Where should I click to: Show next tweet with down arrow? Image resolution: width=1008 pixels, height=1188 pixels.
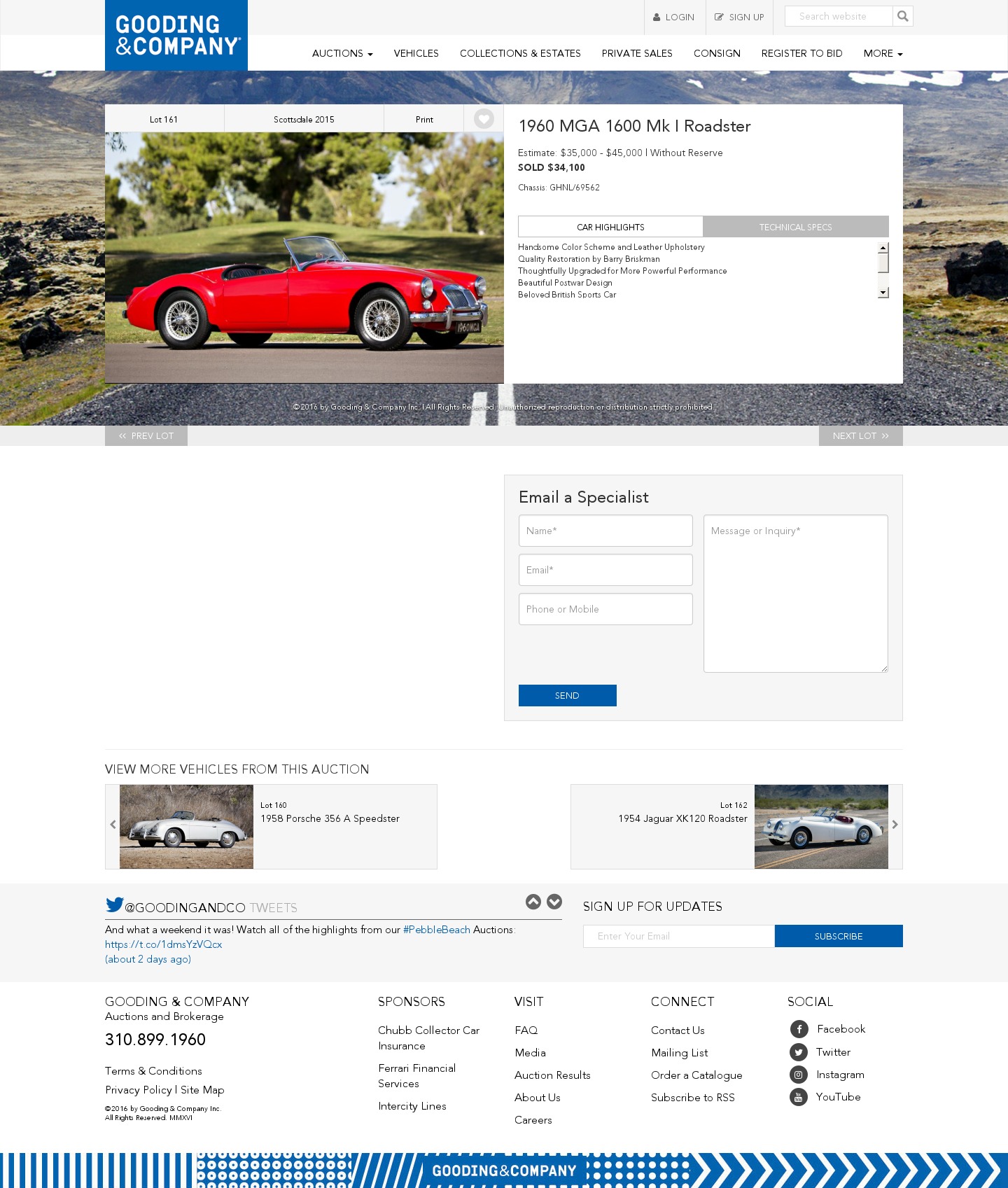tap(554, 902)
